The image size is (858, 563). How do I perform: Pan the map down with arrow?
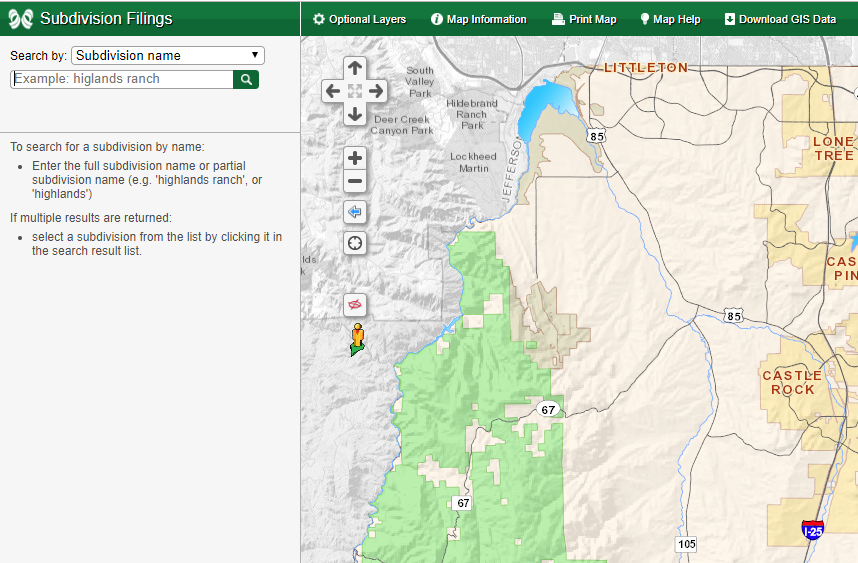[354, 114]
